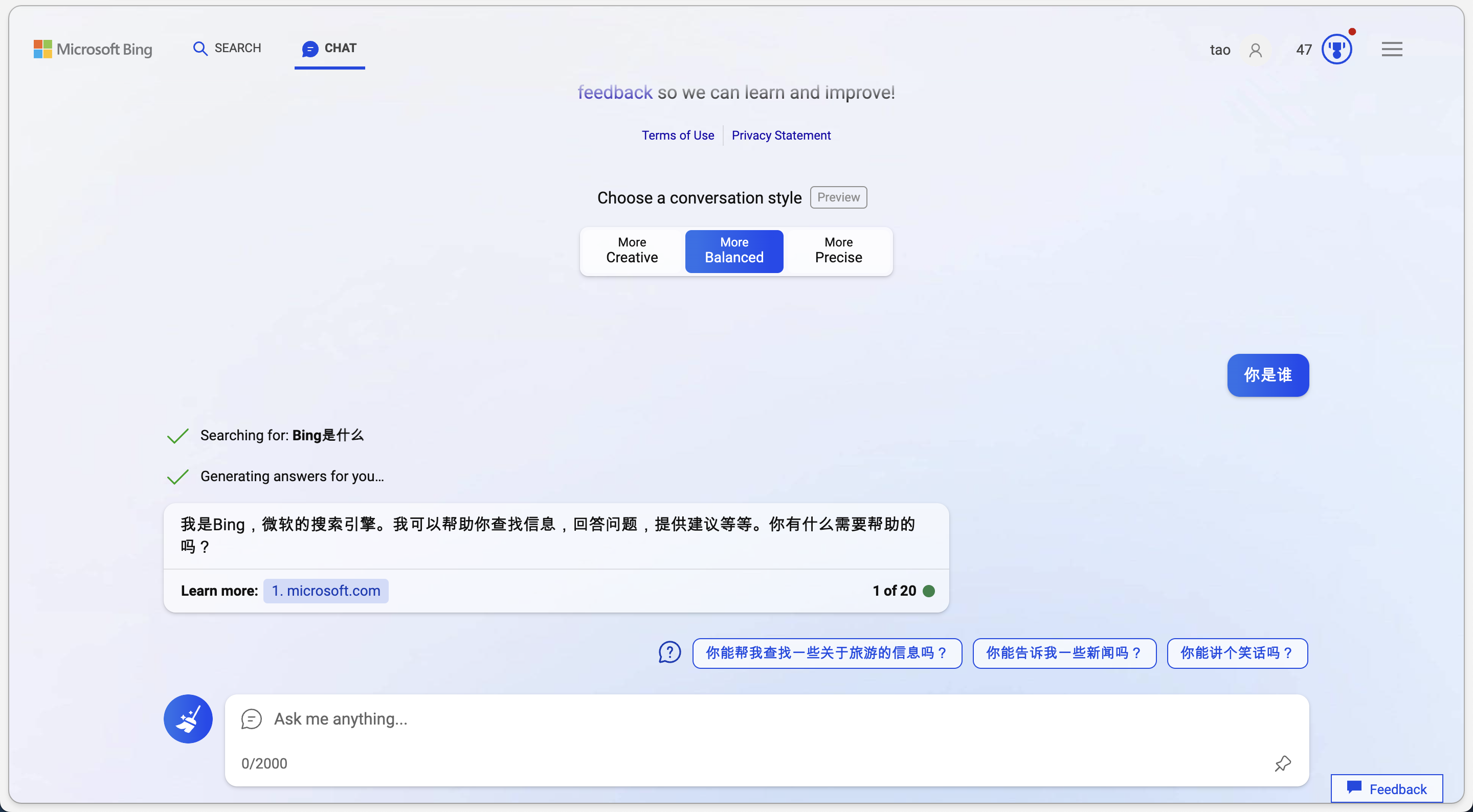Switch to the CHAT tab
The image size is (1473, 812).
329,49
